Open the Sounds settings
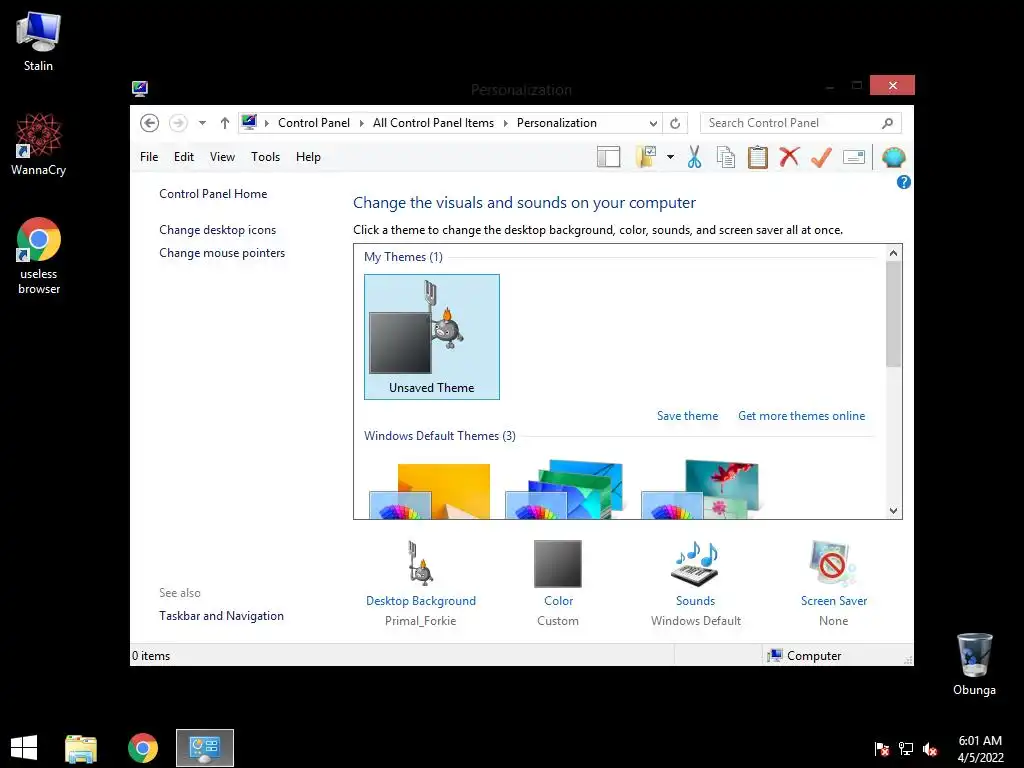The width and height of the screenshot is (1024, 768). 696,583
